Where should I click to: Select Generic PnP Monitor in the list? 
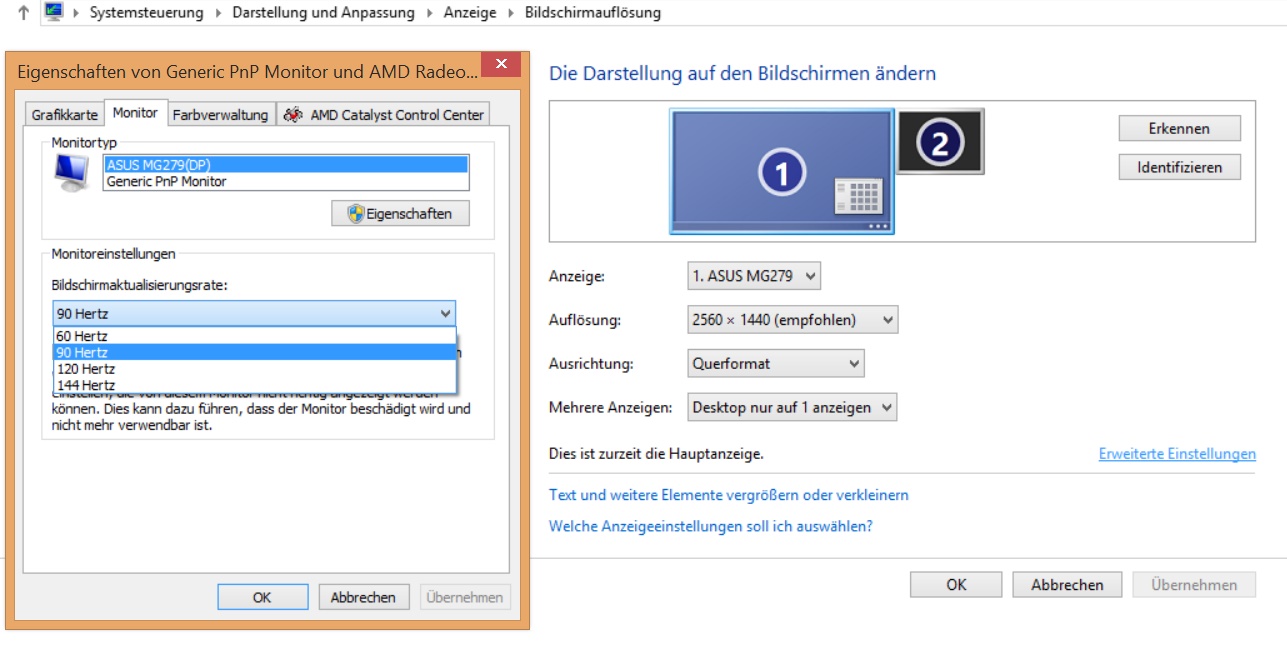[286, 181]
